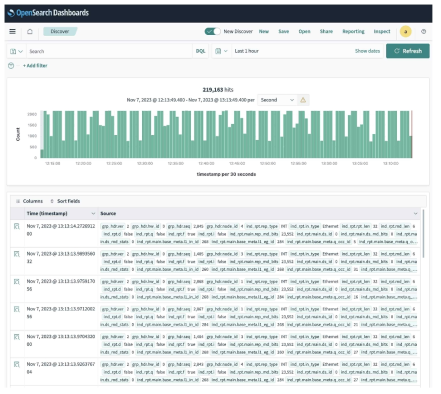Click into the Search query field
This screenshot has height=394, width=441.
click(x=109, y=51)
